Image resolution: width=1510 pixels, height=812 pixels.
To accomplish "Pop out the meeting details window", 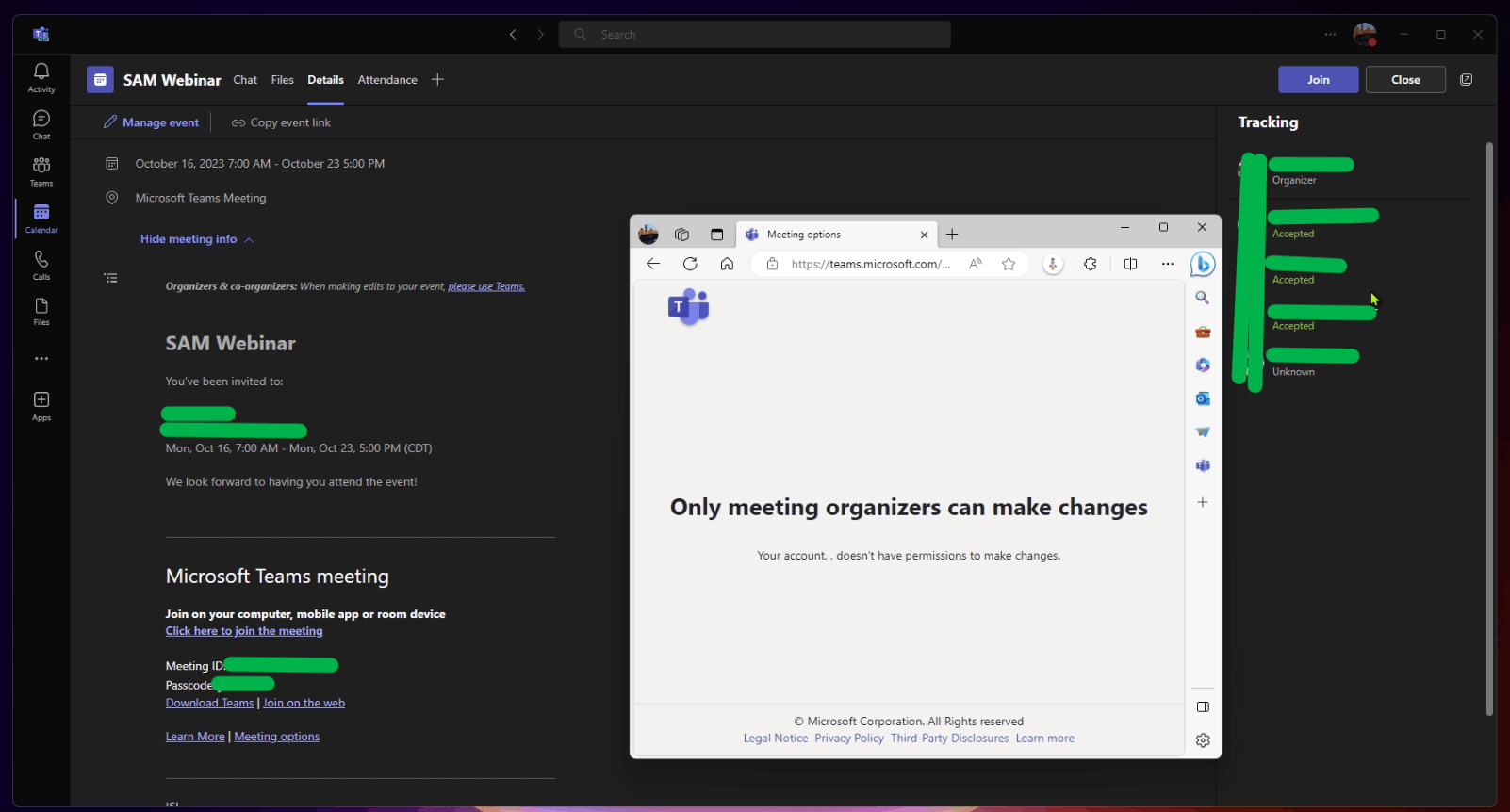I will point(1466,80).
